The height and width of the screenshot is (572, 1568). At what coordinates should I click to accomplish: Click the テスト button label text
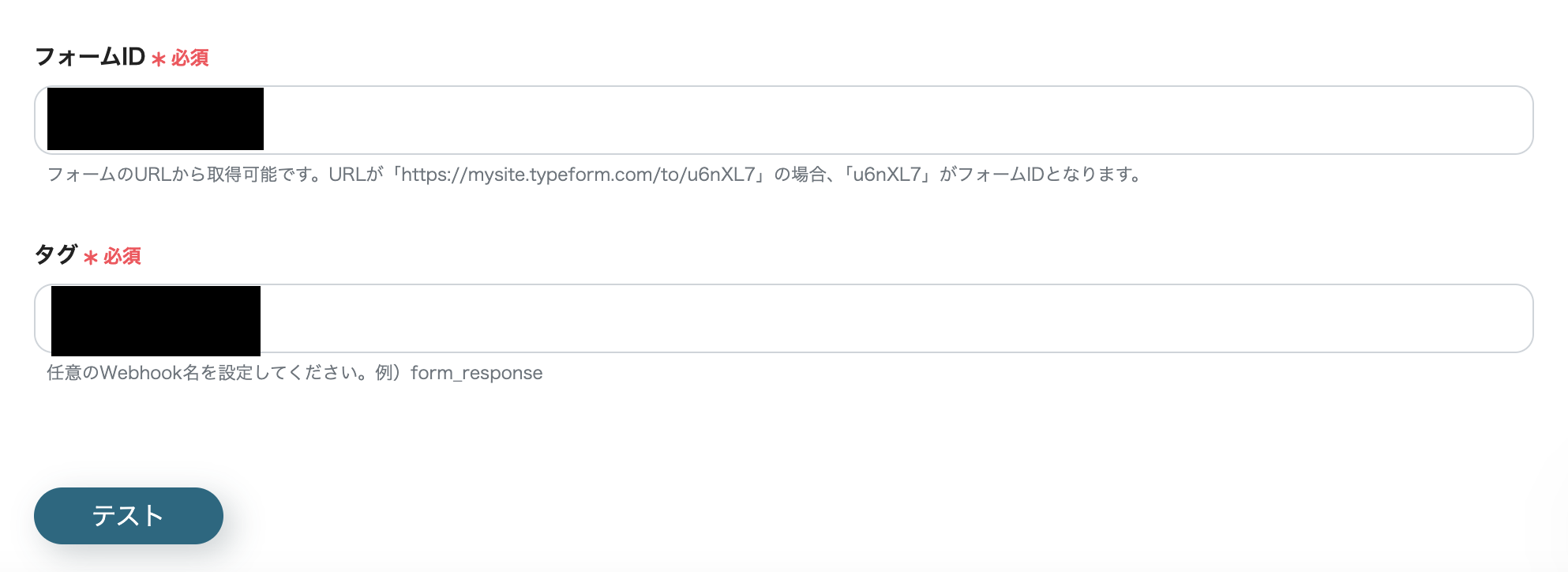coord(128,515)
